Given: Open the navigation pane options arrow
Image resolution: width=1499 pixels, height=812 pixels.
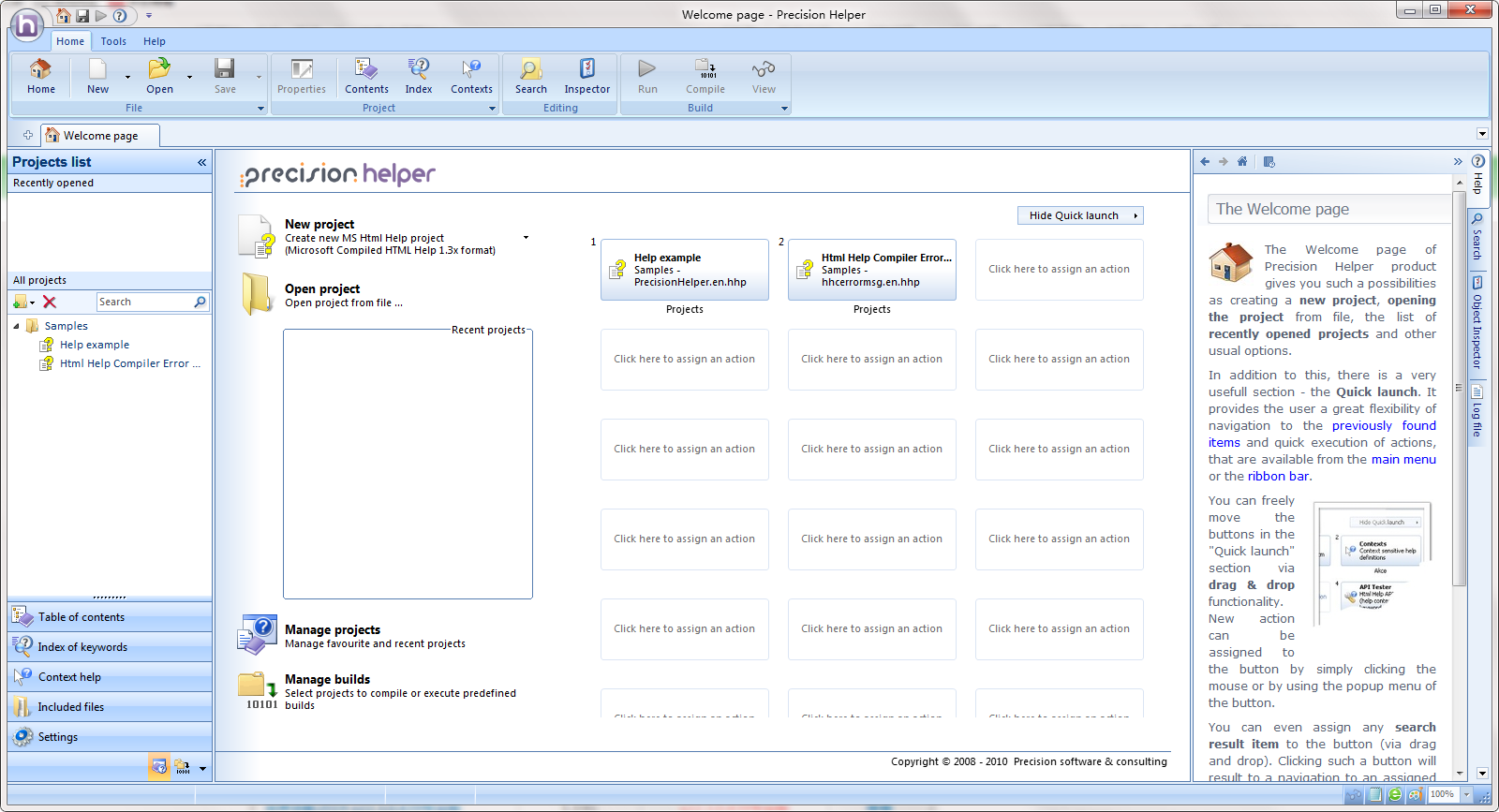Looking at the screenshot, I should (x=202, y=769).
